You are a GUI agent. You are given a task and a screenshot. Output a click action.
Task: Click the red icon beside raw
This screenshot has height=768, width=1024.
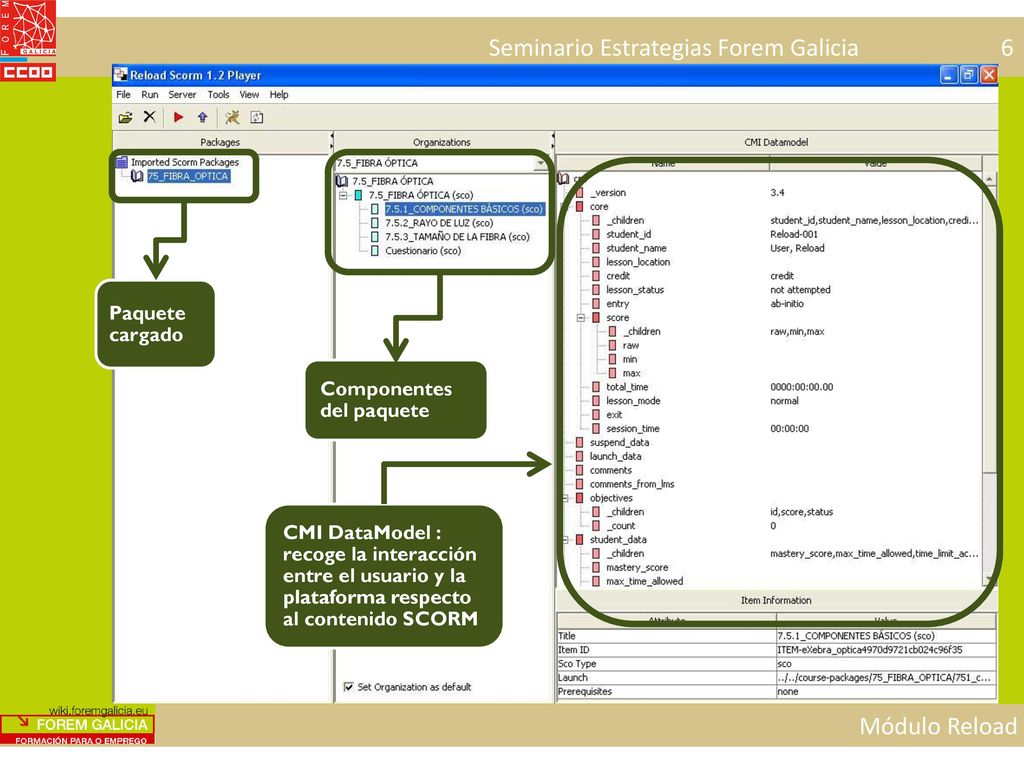tap(612, 345)
